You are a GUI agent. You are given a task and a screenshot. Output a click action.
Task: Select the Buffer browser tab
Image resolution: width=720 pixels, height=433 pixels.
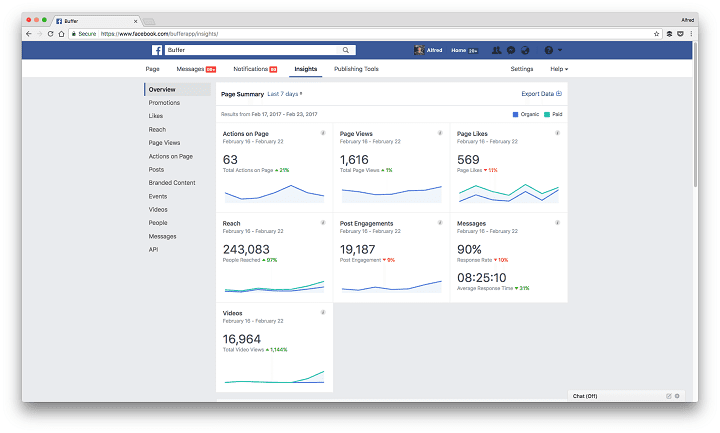[97, 21]
